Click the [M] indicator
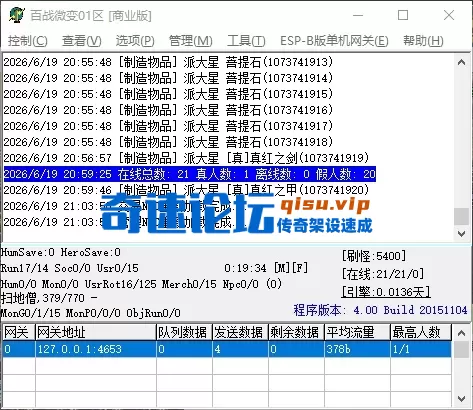The width and height of the screenshot is (473, 410). [x=282, y=268]
